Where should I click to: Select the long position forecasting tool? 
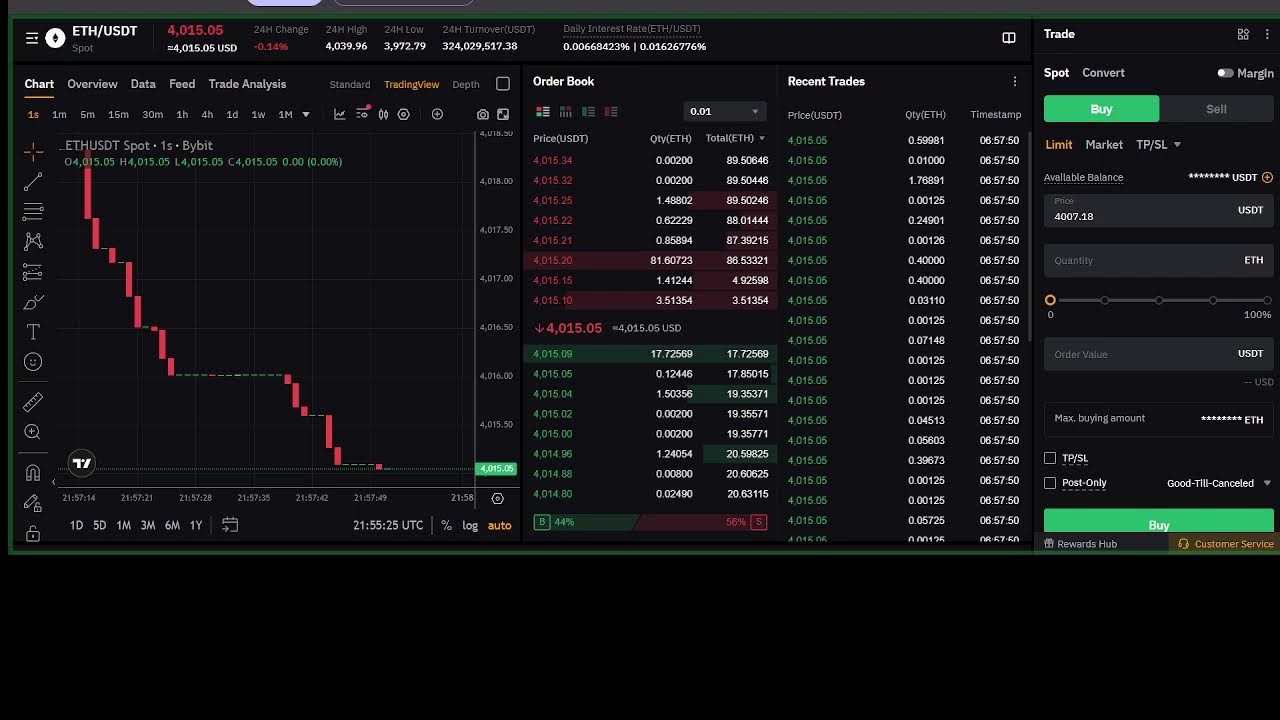33,272
